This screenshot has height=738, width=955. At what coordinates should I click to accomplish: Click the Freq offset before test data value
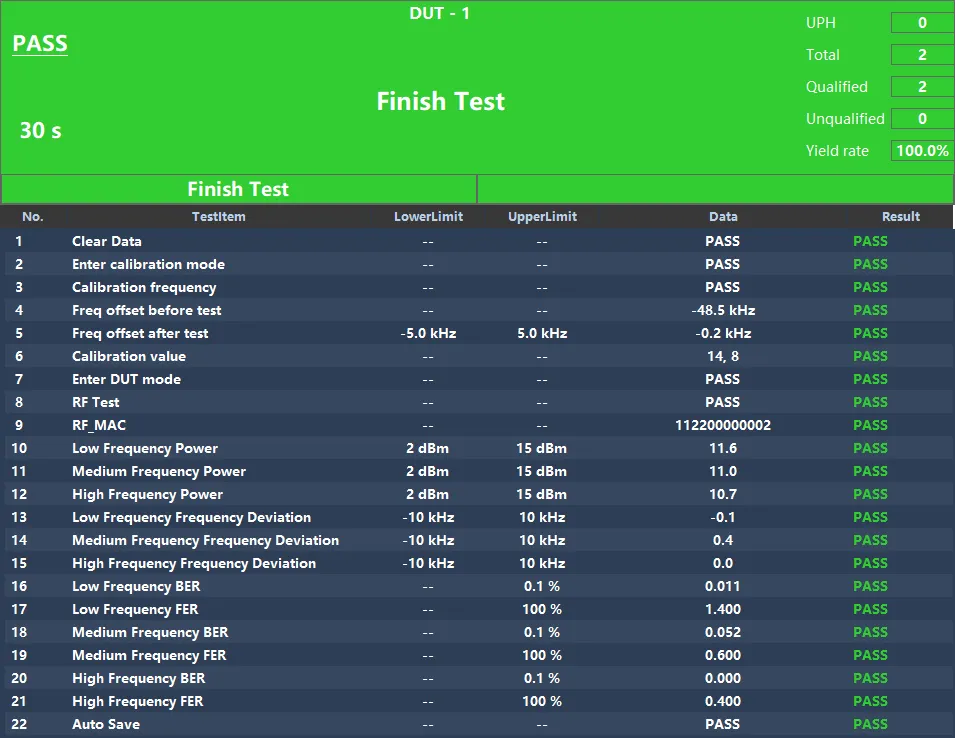723,310
